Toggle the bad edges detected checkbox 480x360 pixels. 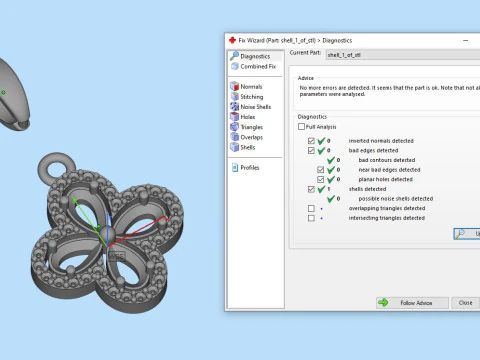(x=311, y=150)
